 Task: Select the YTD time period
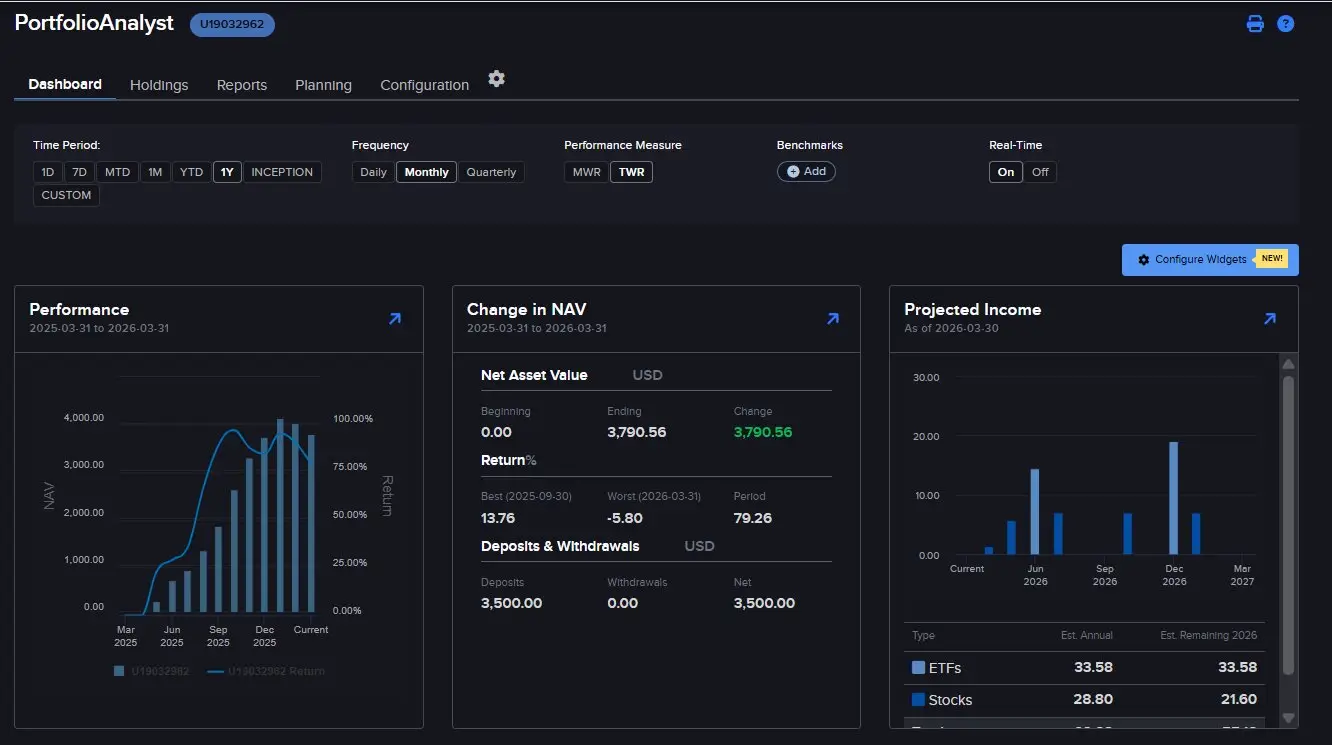coord(191,172)
